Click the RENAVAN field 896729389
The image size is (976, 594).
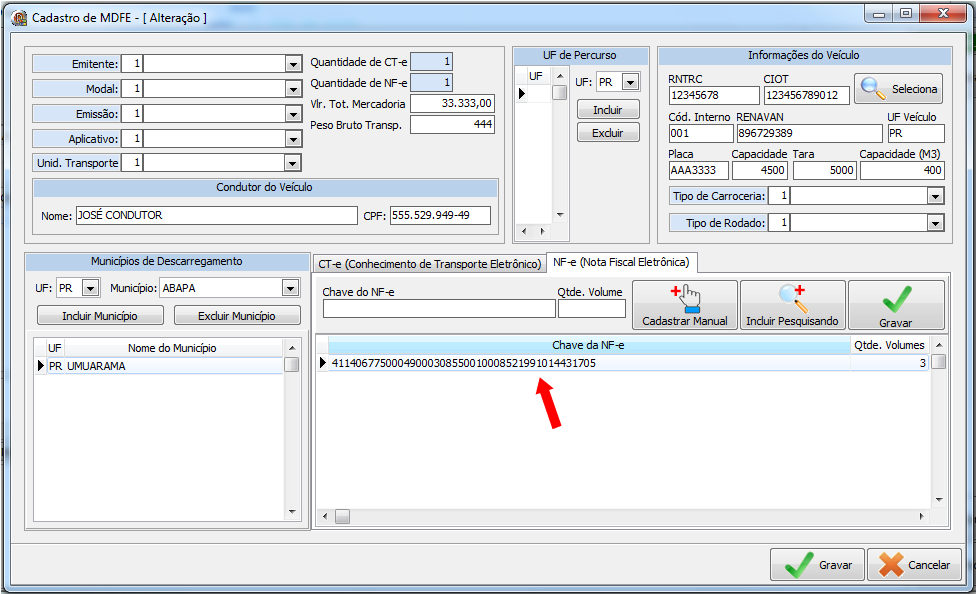tap(809, 133)
